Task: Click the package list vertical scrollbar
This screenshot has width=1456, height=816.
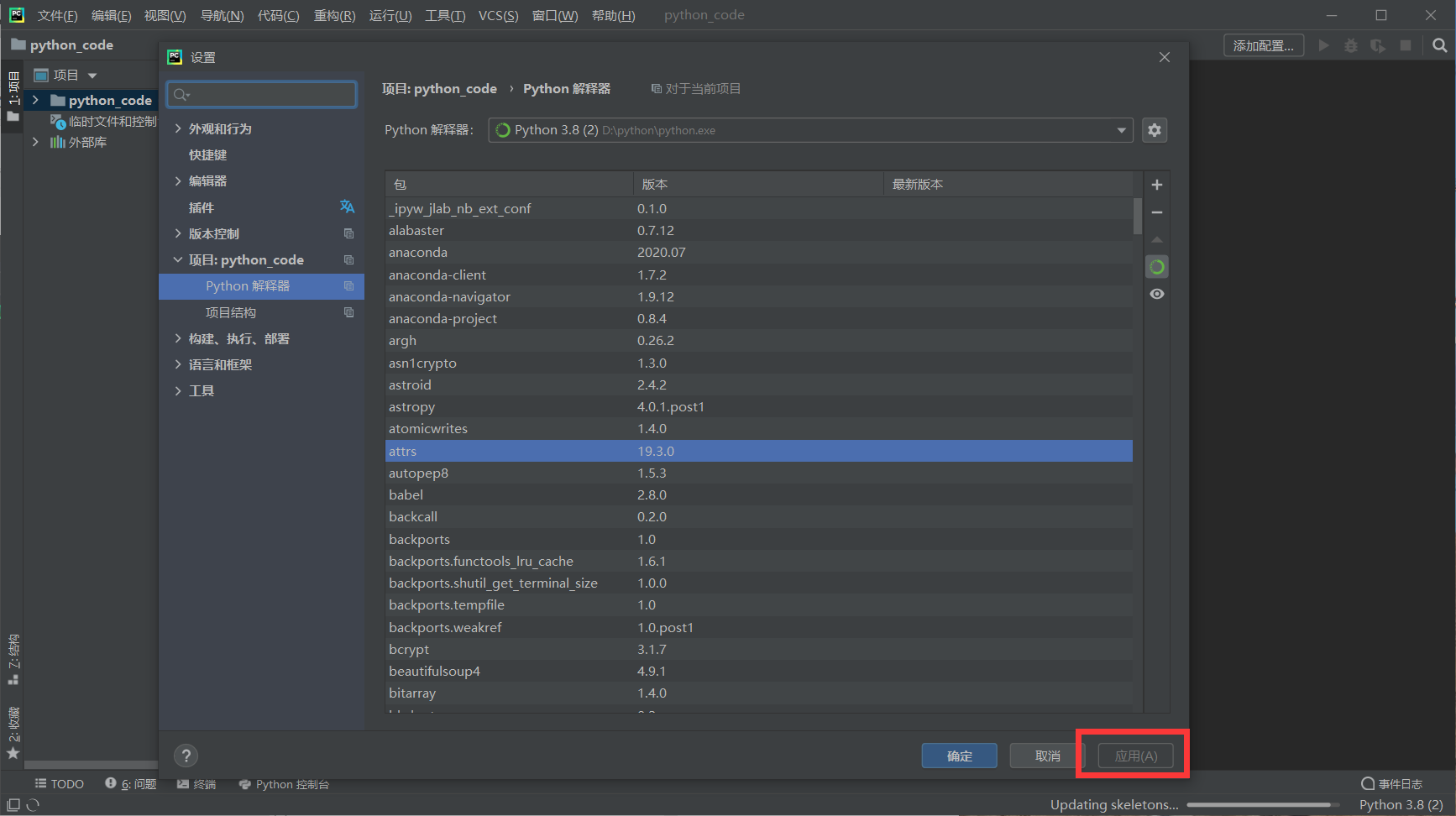Action: pos(1138,216)
